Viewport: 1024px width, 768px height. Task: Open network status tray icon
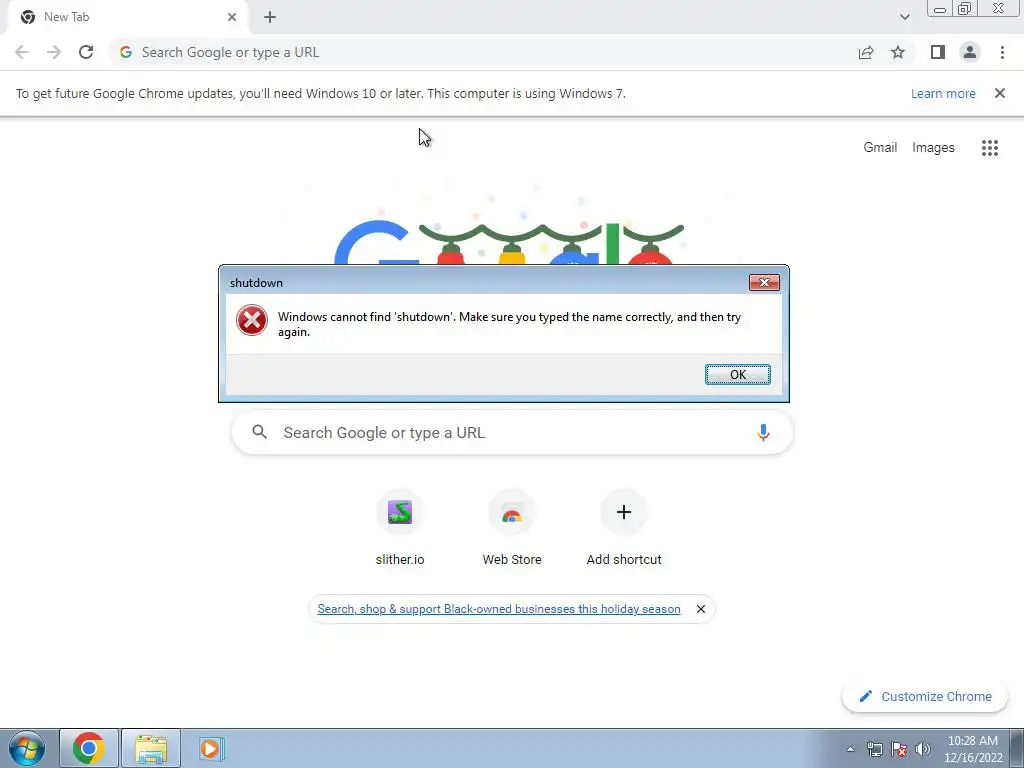pos(874,749)
